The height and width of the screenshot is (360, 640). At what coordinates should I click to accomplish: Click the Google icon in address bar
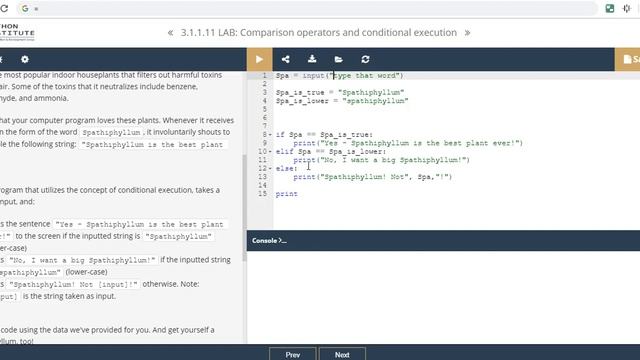tap(25, 8)
